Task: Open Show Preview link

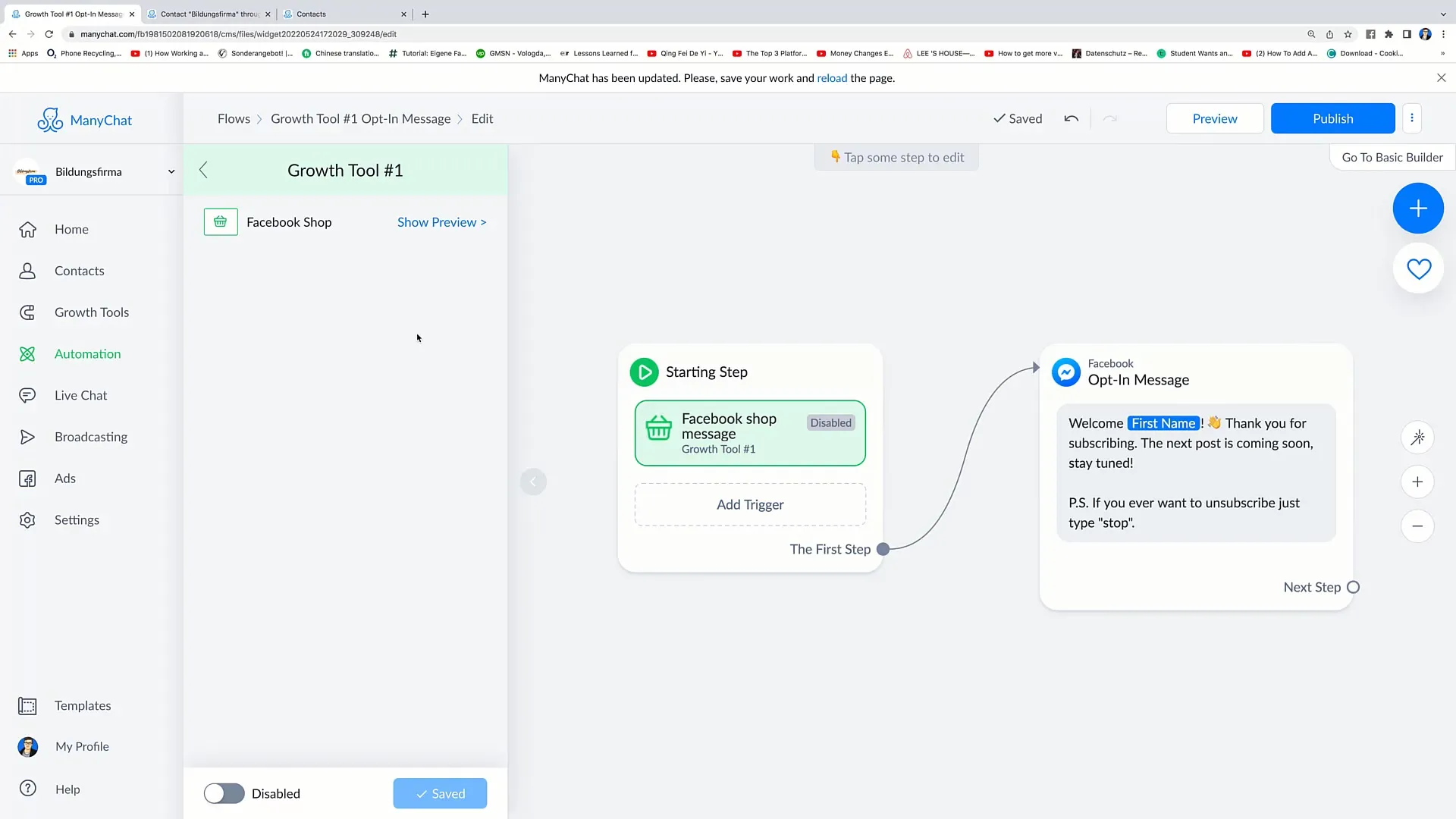Action: coord(442,222)
